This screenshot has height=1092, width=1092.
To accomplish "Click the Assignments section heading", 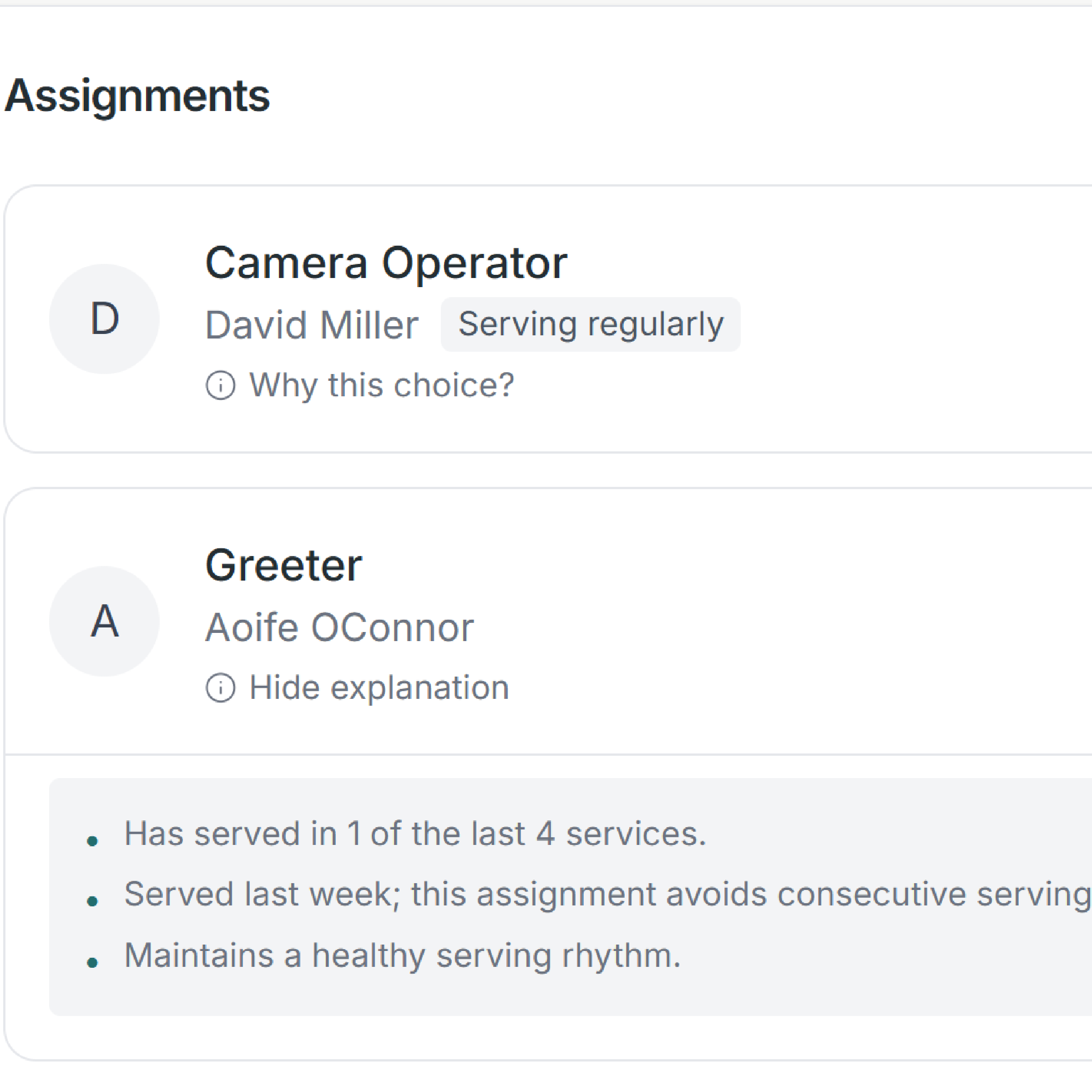I will click(x=137, y=96).
